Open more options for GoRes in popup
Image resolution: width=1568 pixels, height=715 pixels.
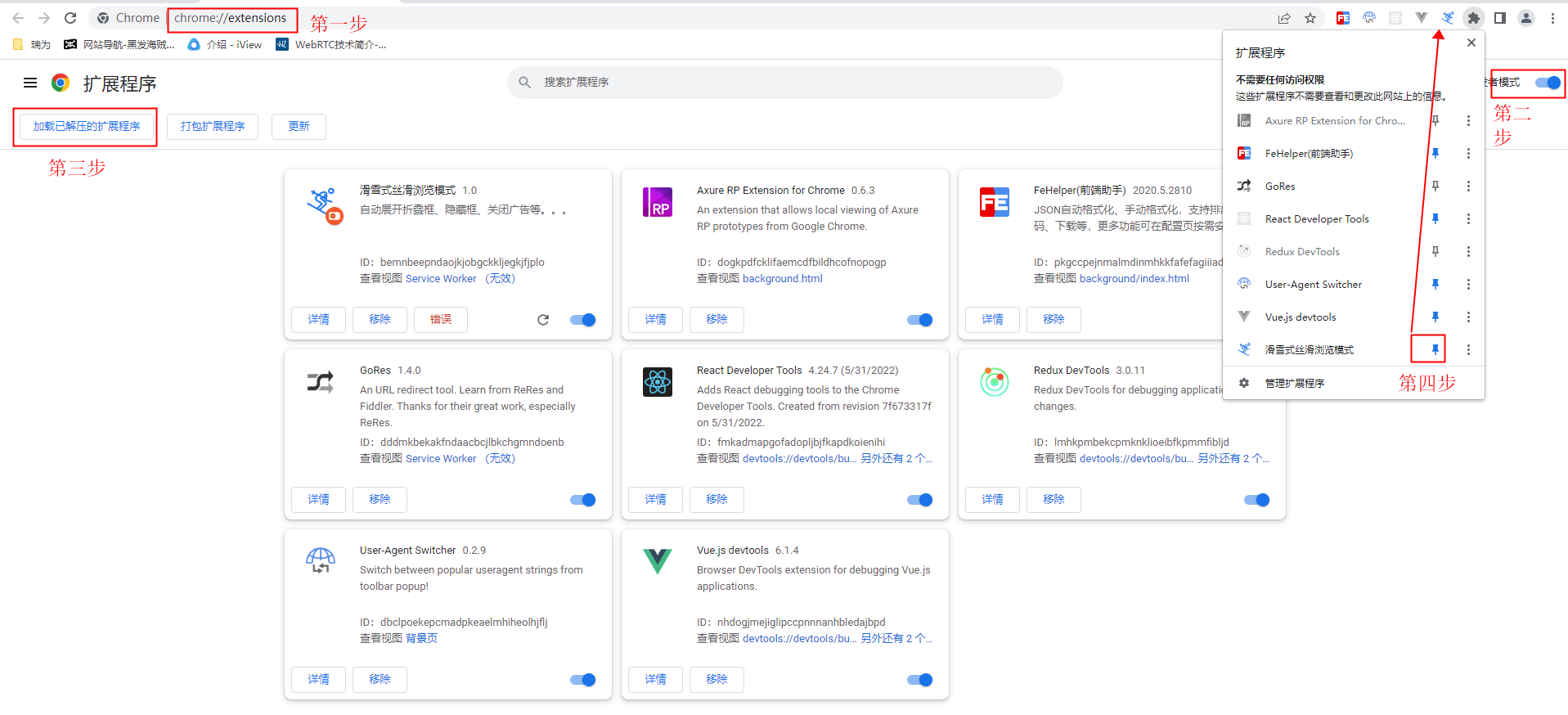(1468, 186)
